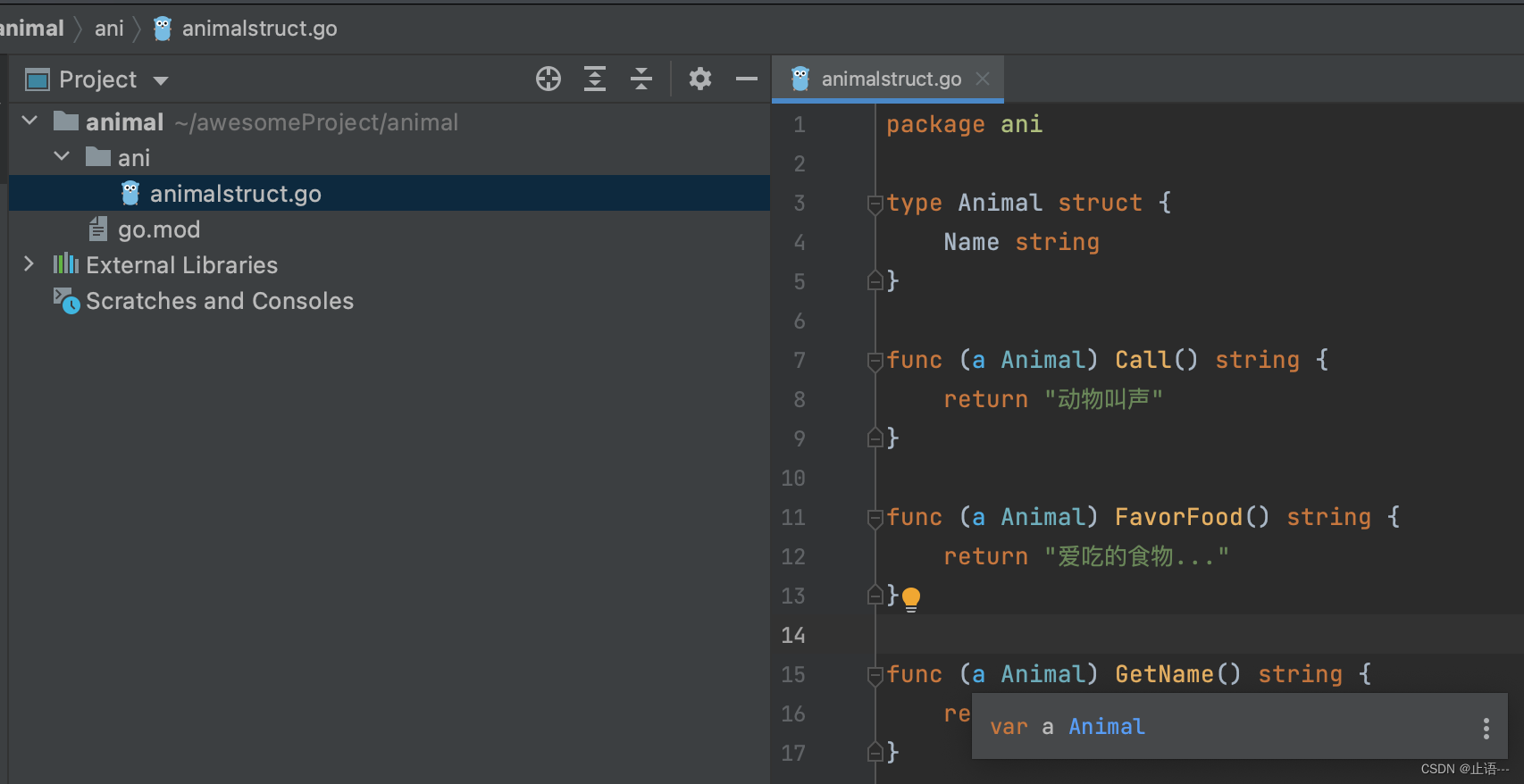Click the ani folder icon in tree
Viewport: 1524px width, 784px height.
pos(98,156)
